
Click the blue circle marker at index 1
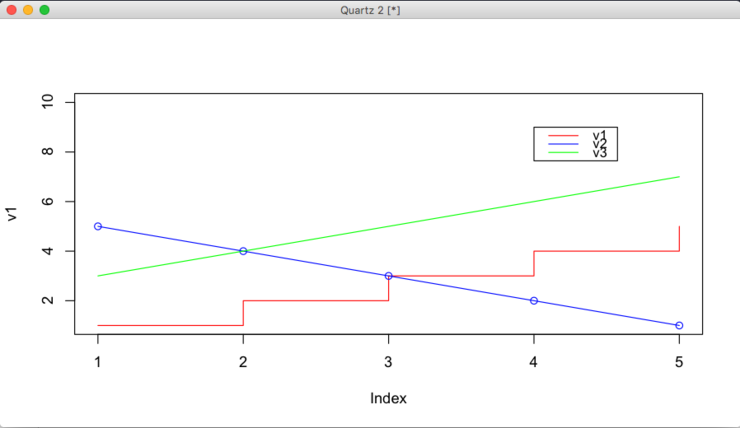tap(98, 226)
